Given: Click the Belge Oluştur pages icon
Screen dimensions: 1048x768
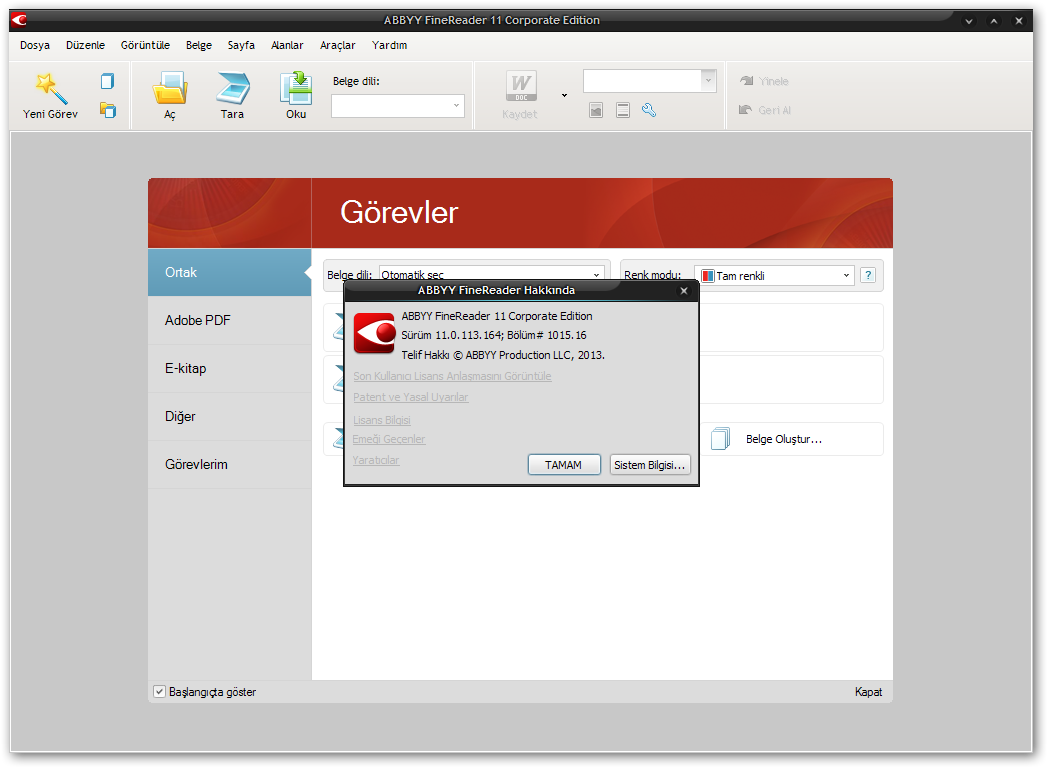Looking at the screenshot, I should [720, 439].
